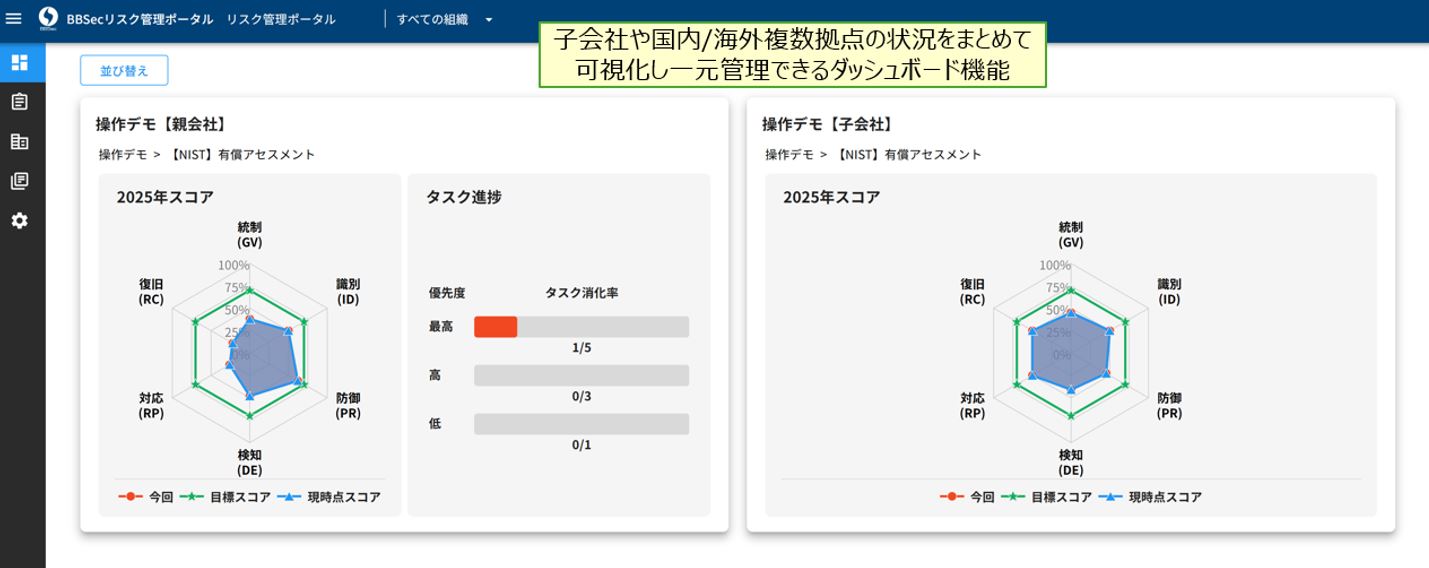Open the hamburger menu in the header
This screenshot has width=1429, height=568.
coord(14,19)
